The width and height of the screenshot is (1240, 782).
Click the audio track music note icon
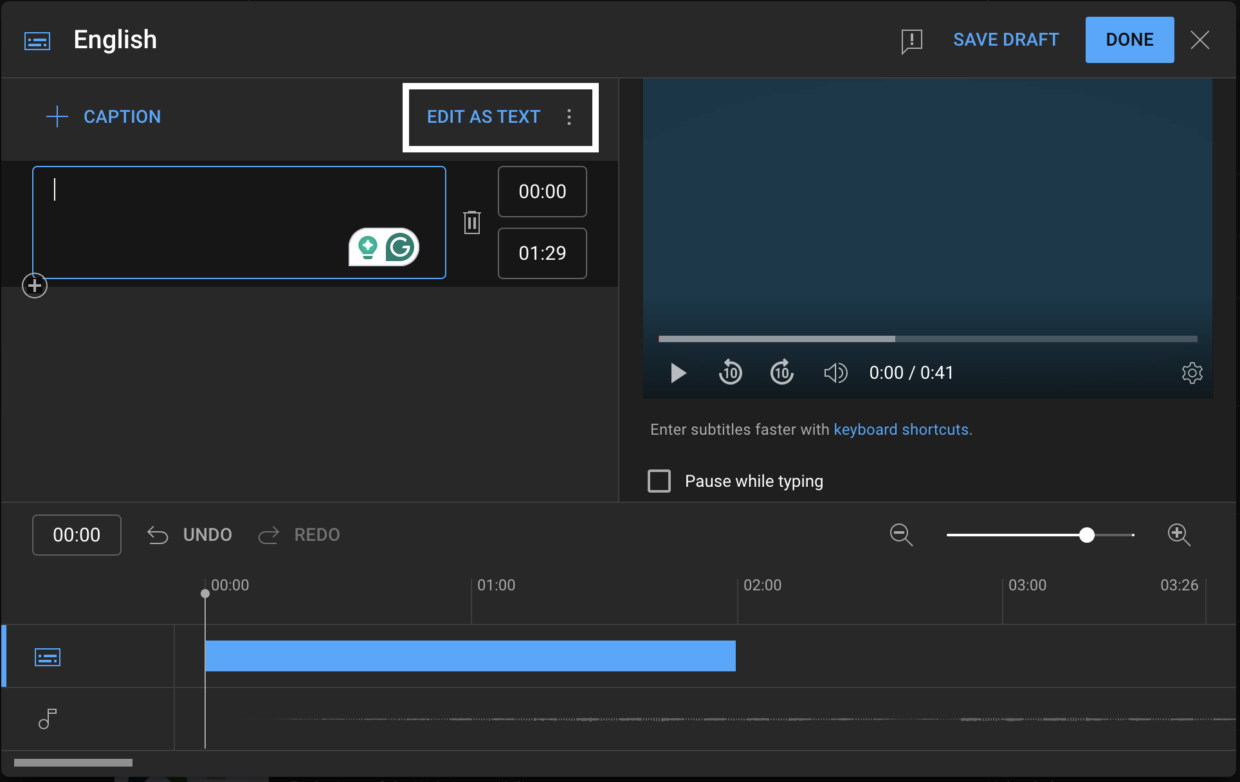tap(46, 719)
